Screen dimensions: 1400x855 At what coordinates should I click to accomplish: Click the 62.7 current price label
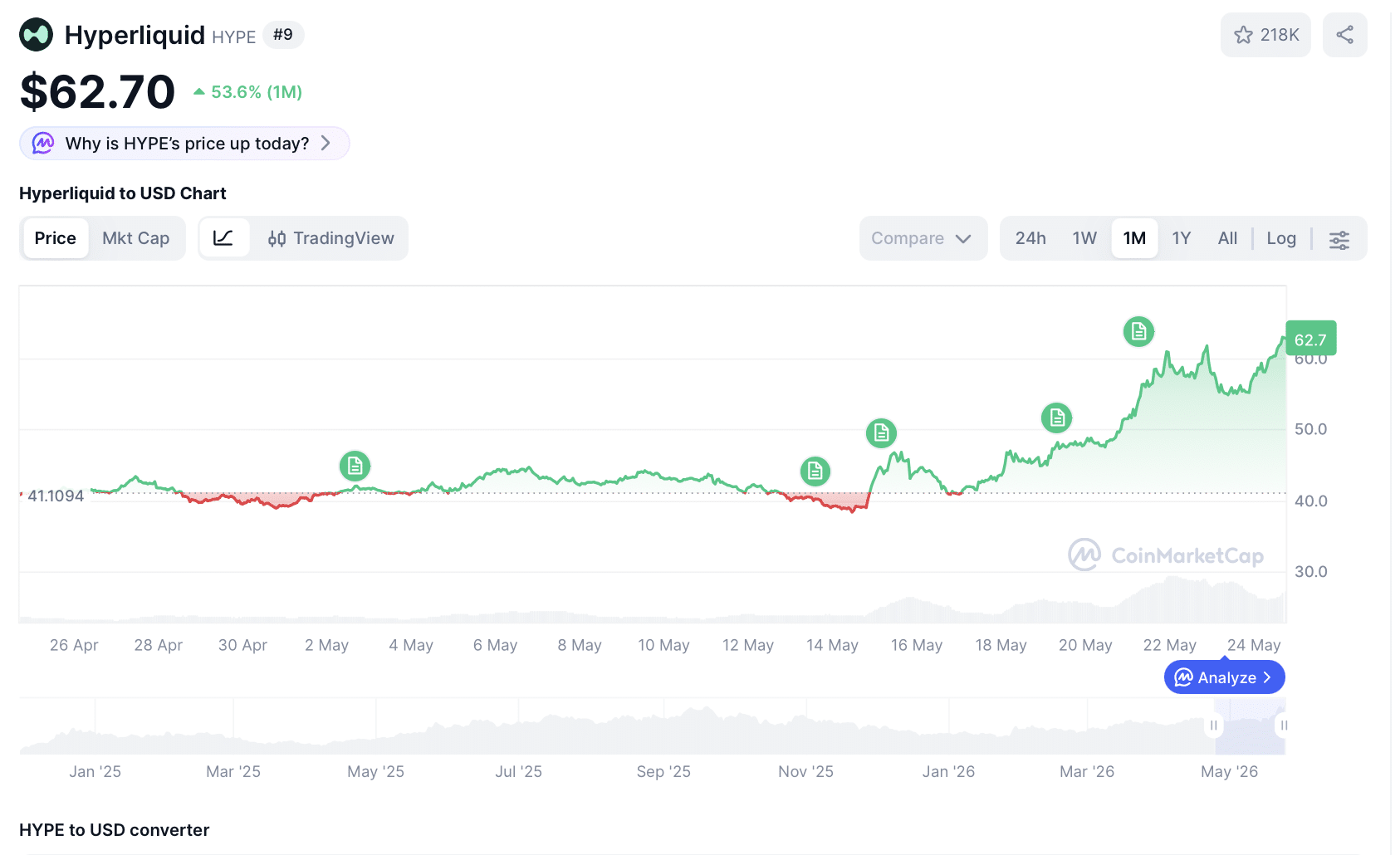(1311, 340)
